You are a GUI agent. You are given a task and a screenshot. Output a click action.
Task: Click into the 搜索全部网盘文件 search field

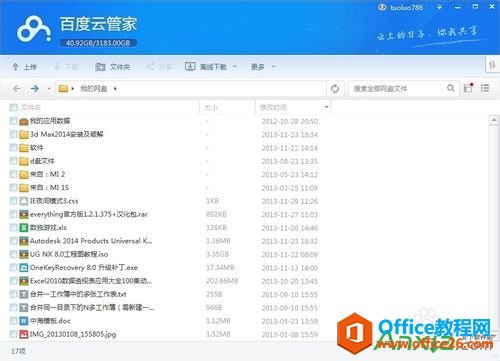tap(398, 88)
